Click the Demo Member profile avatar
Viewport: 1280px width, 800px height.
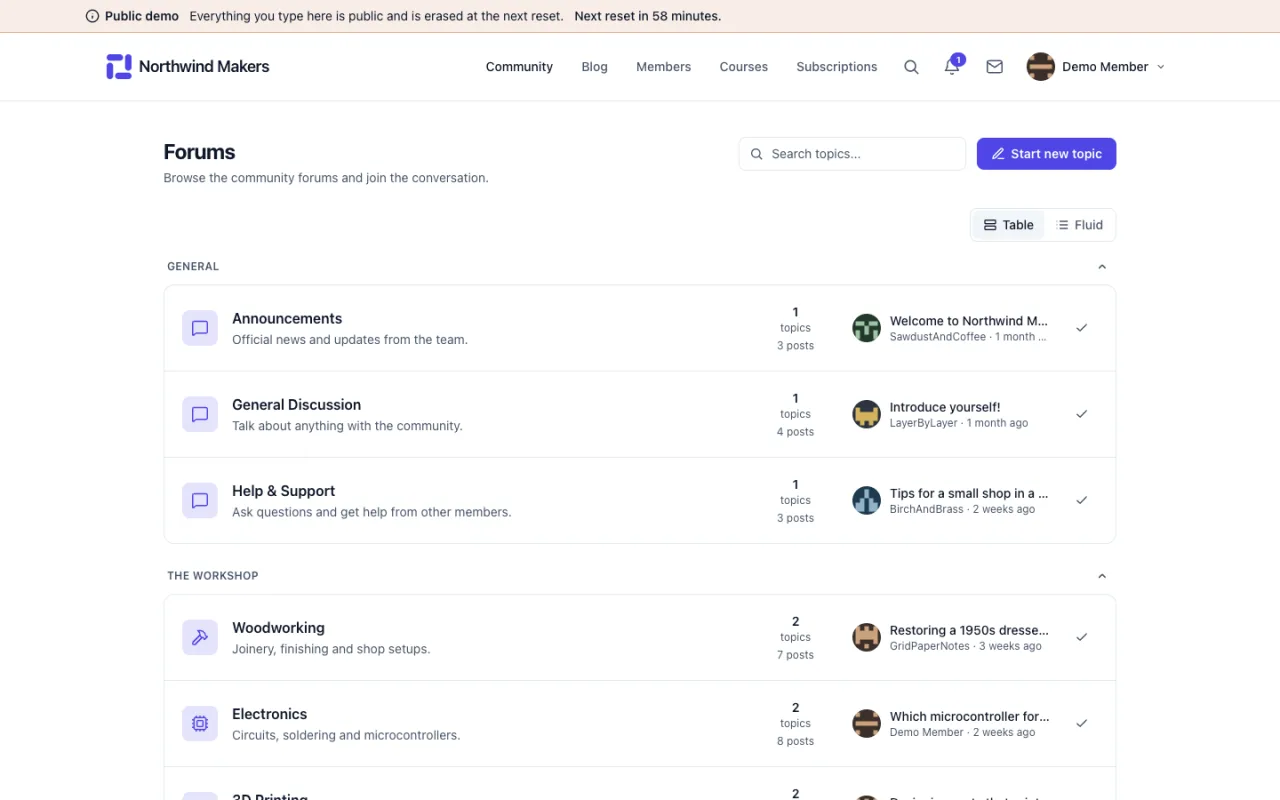(x=1040, y=67)
